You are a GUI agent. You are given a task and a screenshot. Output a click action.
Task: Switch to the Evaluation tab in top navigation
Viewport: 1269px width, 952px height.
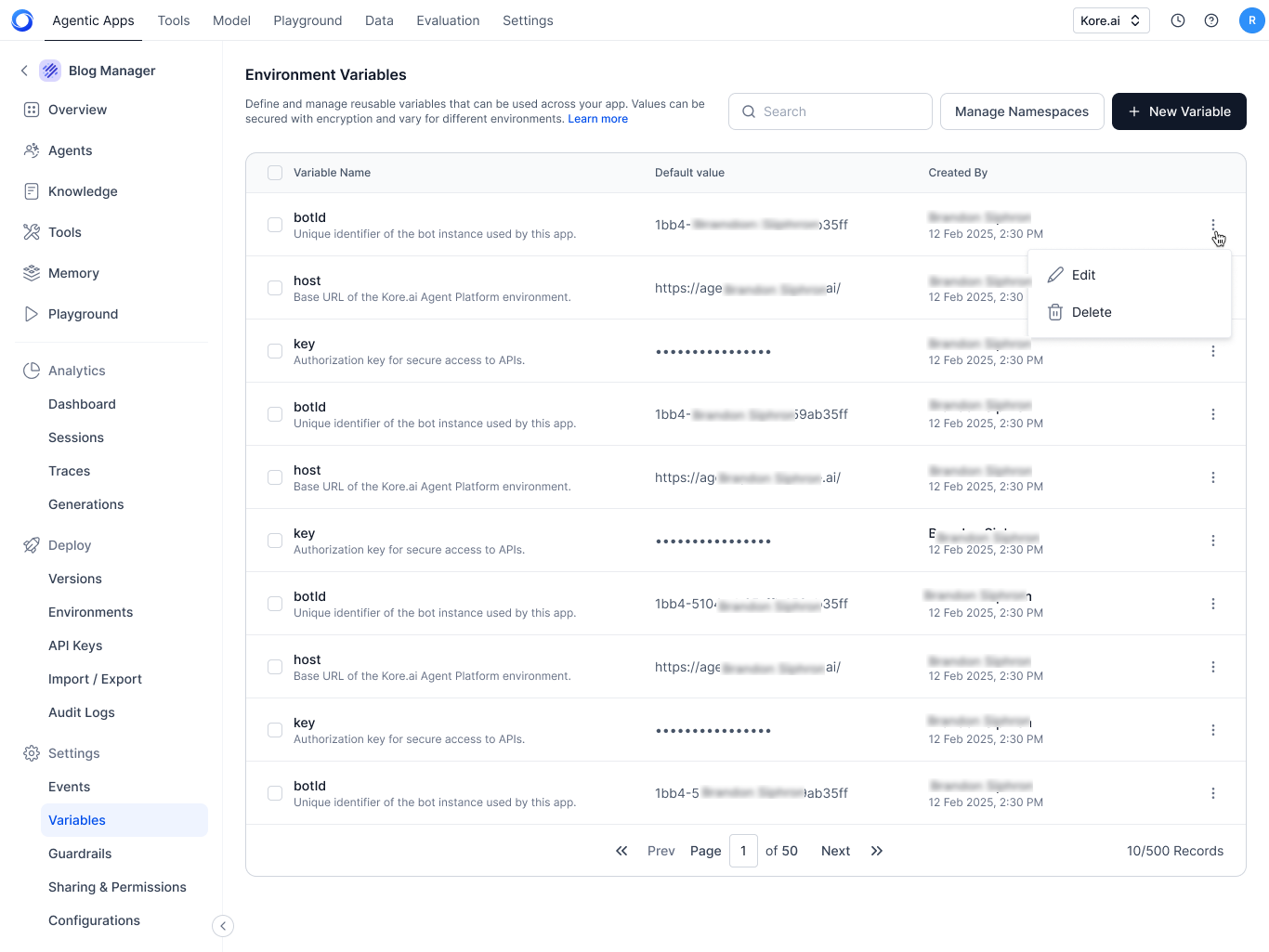(x=448, y=20)
